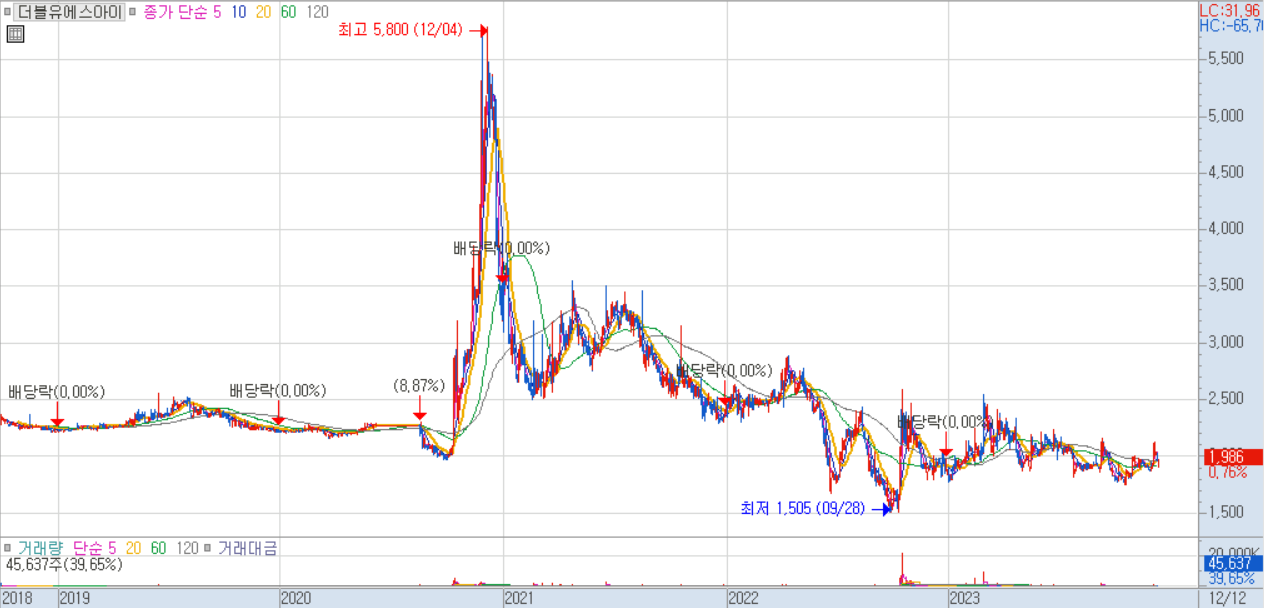The height and width of the screenshot is (608, 1264).
Task: Click the 39,65% label on volume axis
Action: point(1233,579)
